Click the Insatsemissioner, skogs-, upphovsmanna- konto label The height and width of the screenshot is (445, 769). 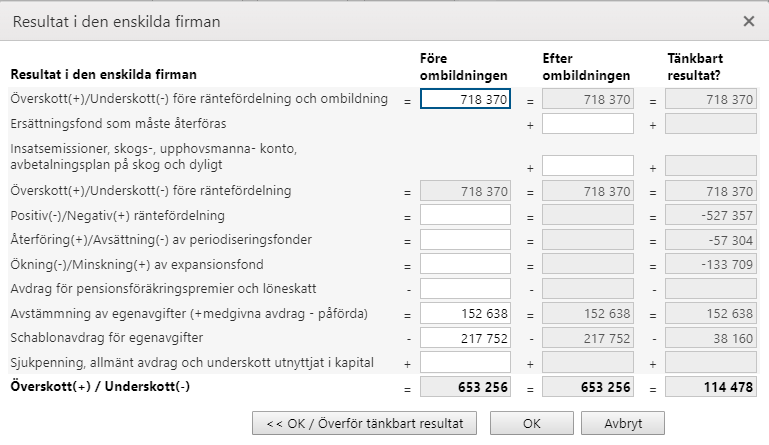point(154,157)
